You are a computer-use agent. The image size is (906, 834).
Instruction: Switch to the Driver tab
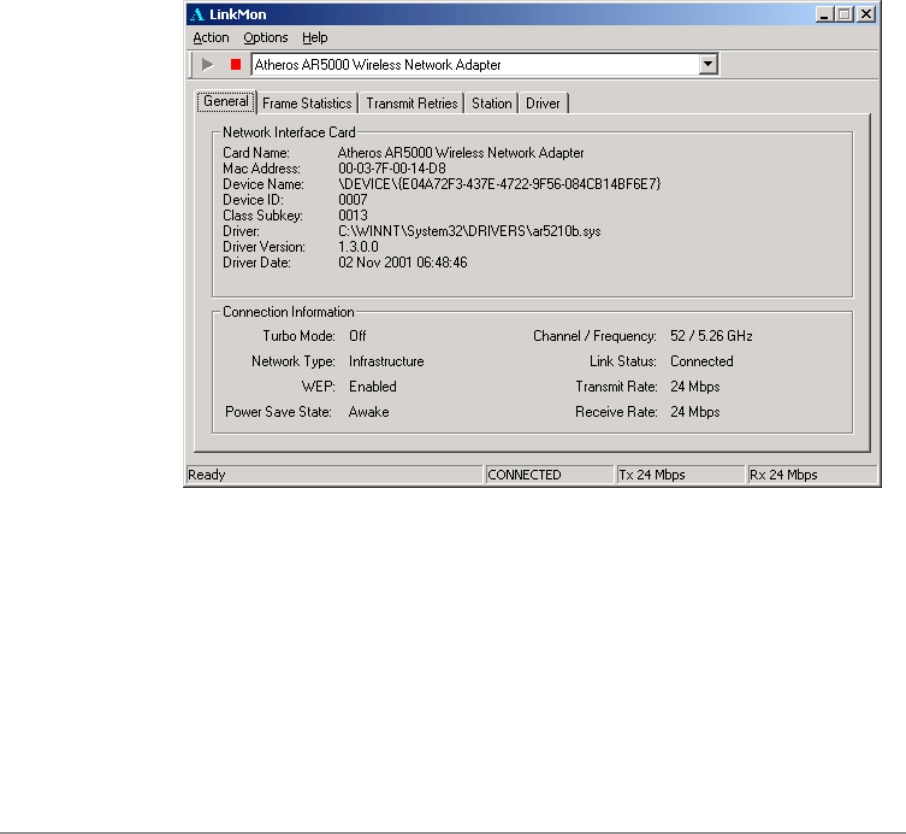[x=543, y=103]
